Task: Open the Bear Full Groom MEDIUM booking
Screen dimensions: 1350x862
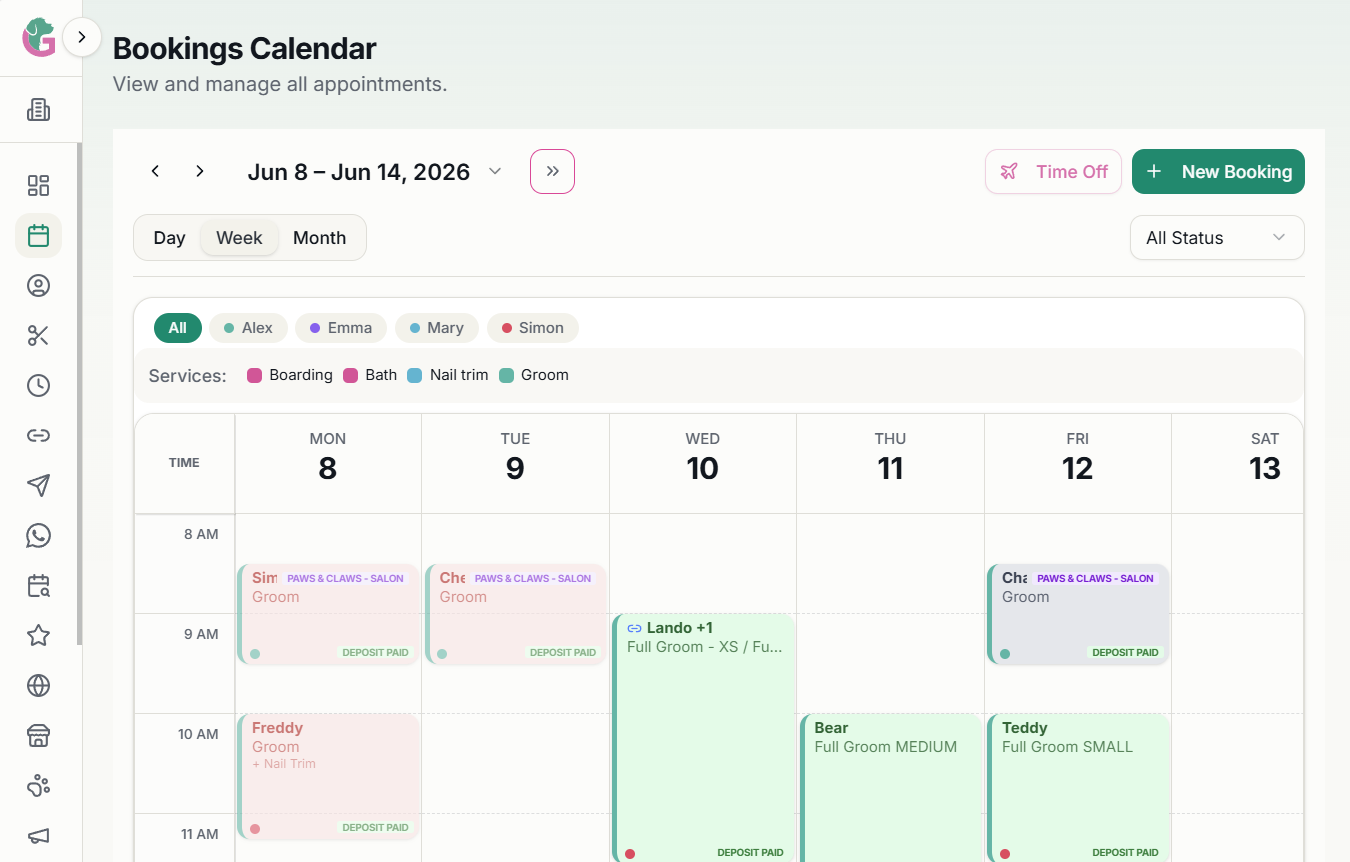Action: pos(890,788)
